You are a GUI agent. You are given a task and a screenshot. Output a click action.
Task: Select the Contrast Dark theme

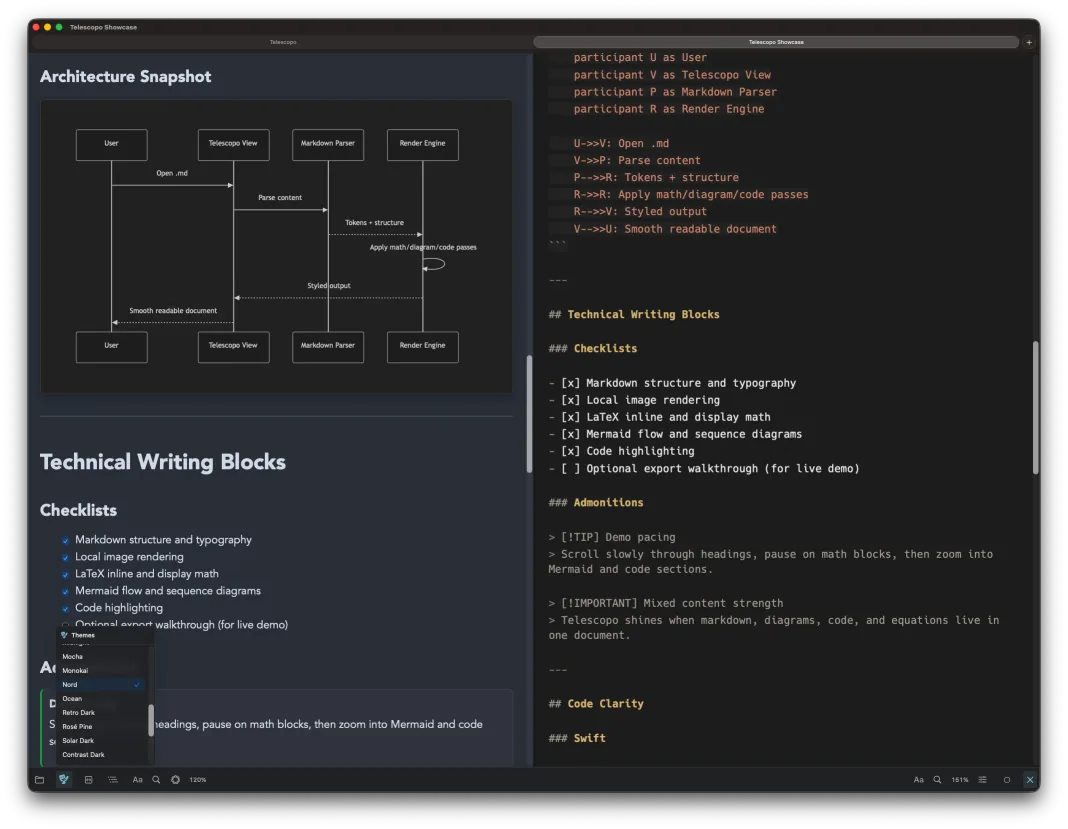coord(102,755)
